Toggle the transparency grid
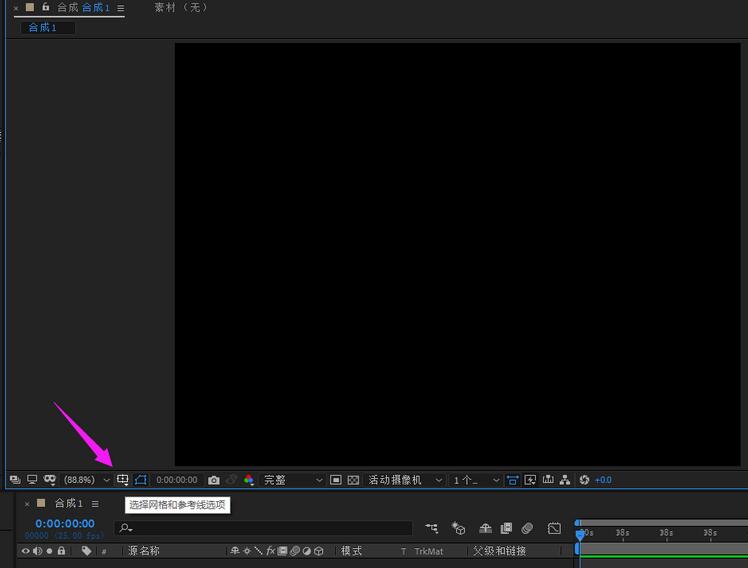Image resolution: width=748 pixels, height=568 pixels. click(353, 480)
